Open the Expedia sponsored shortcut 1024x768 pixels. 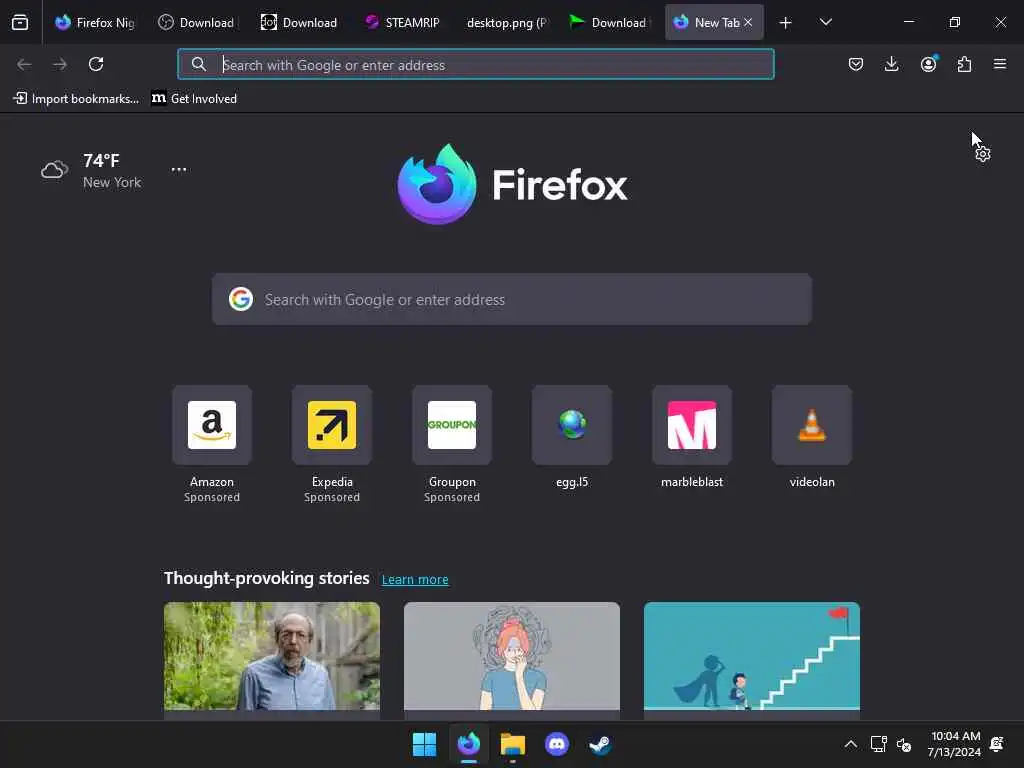click(x=332, y=444)
